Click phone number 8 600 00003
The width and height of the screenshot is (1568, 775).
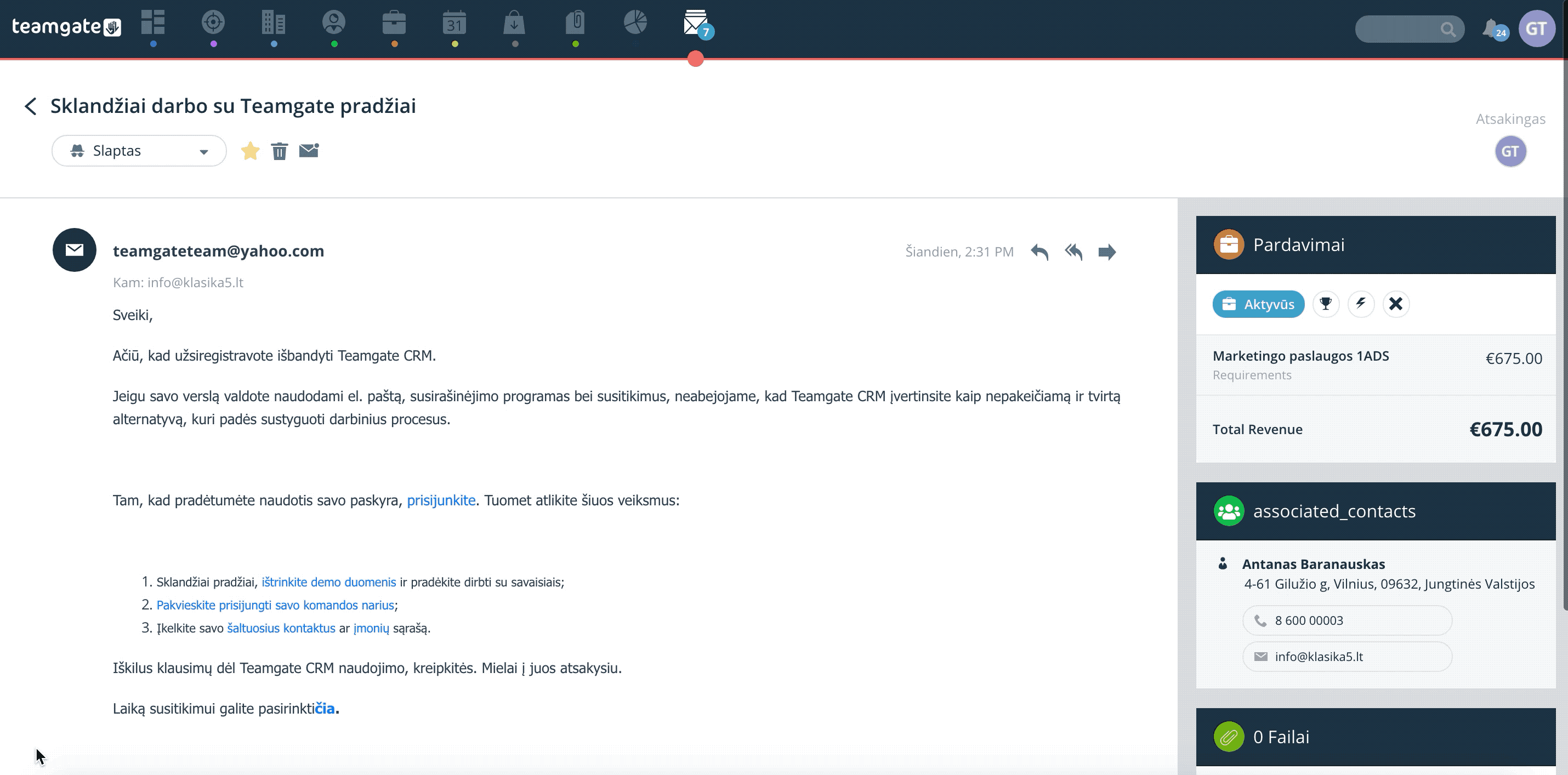(1347, 620)
